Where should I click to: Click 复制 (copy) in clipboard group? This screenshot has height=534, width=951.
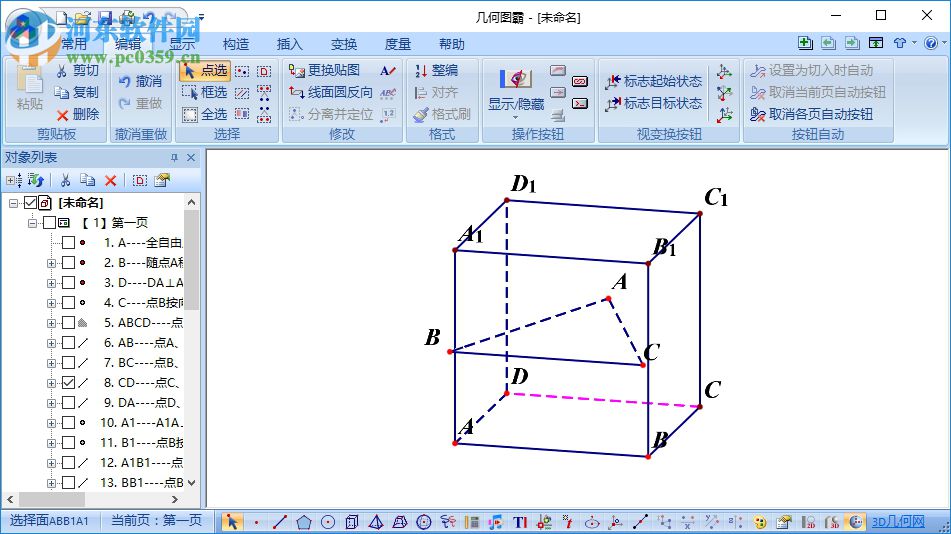click(77, 92)
